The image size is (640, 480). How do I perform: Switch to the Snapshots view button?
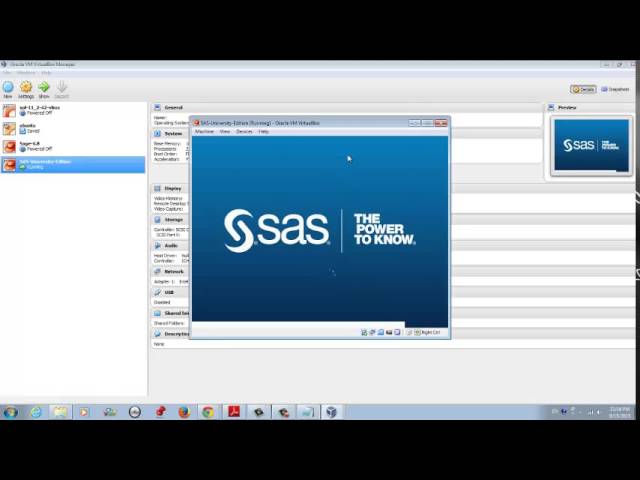(x=615, y=89)
